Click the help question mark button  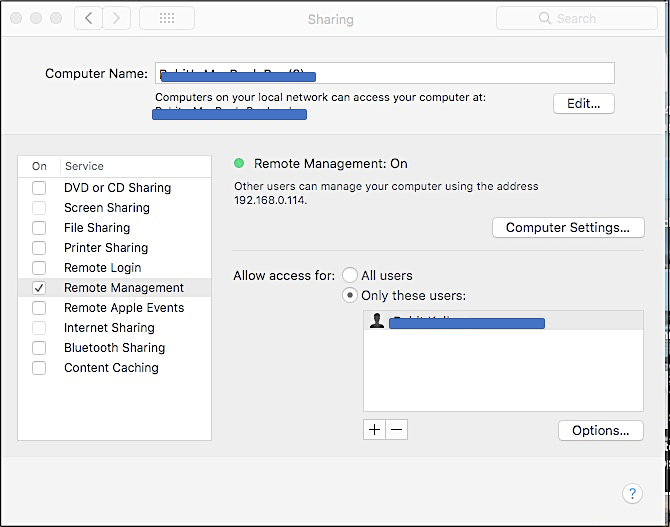(x=631, y=493)
